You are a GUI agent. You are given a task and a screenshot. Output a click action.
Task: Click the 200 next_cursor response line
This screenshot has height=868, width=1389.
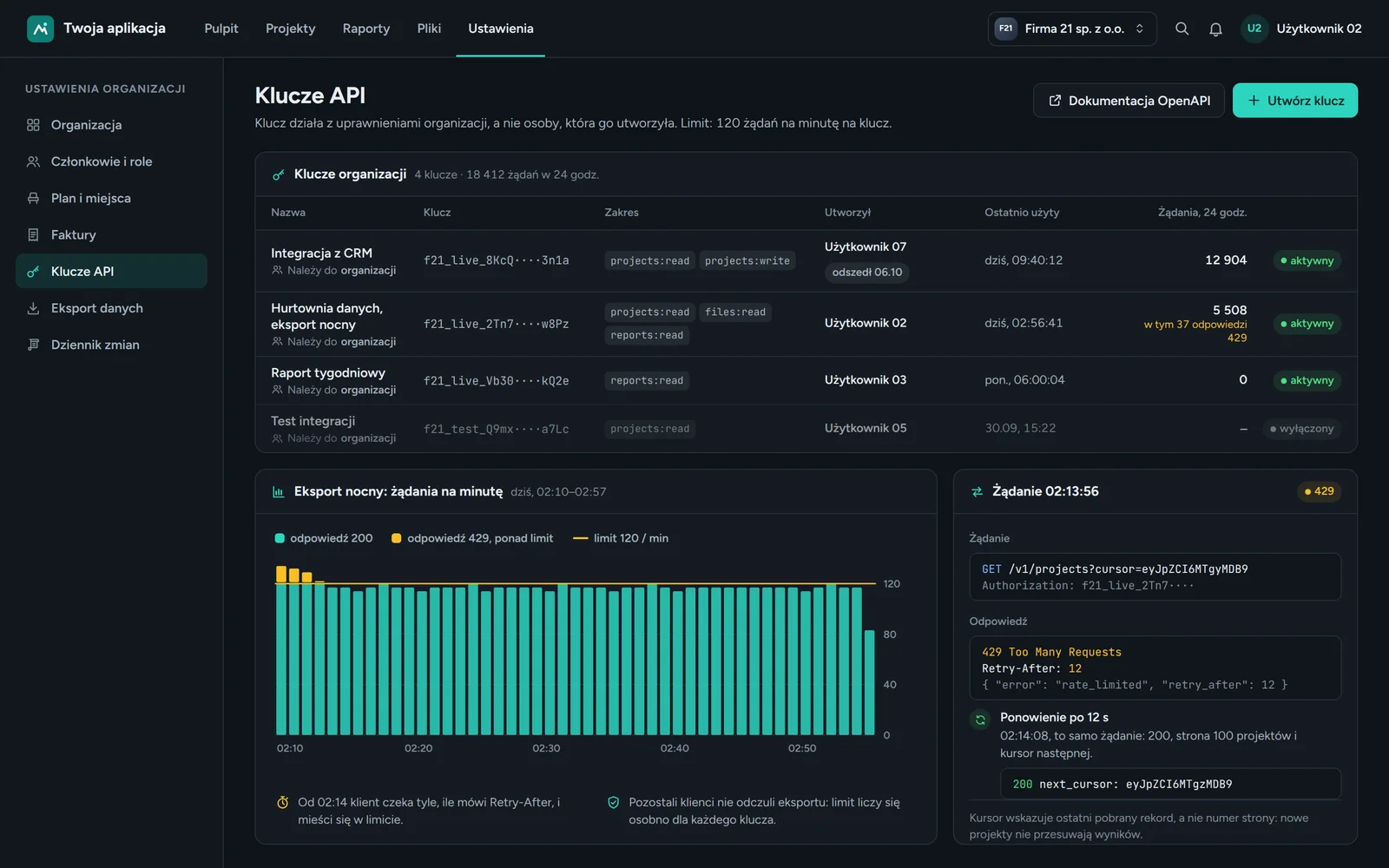[x=1170, y=784]
